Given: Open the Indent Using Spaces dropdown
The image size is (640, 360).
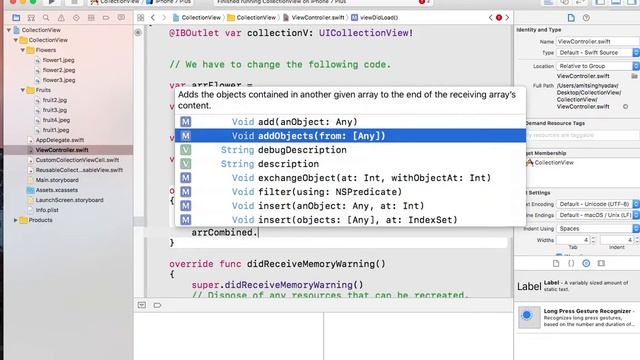Looking at the screenshot, I should 598,229.
